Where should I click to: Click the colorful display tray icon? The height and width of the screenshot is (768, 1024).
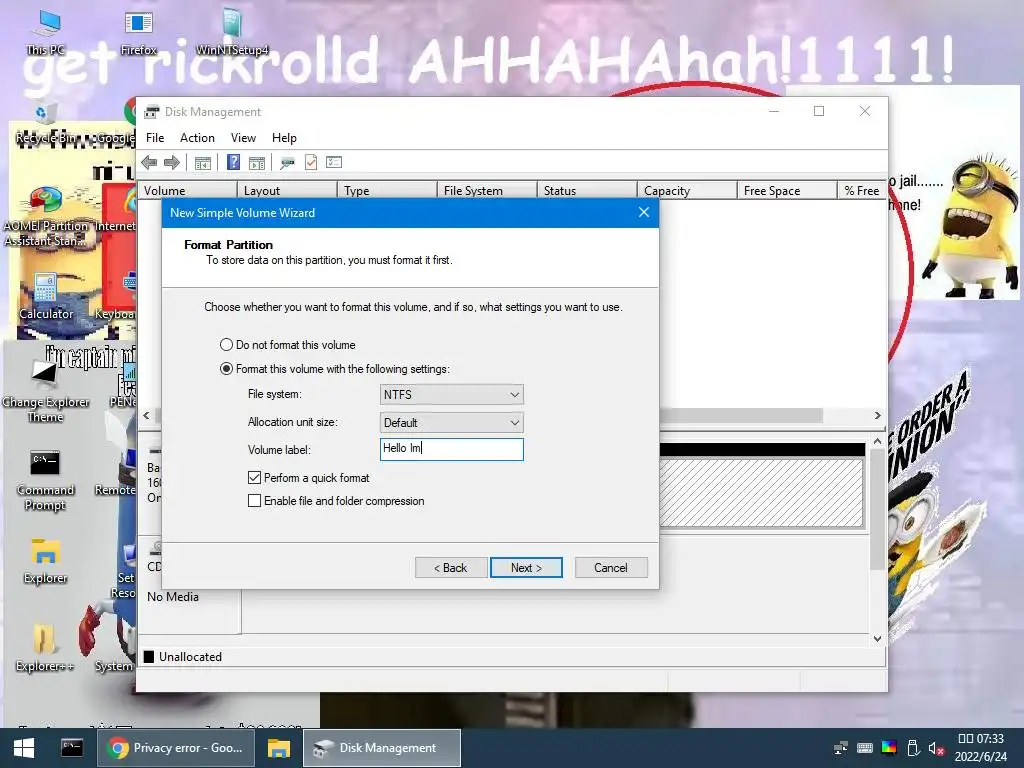tap(889, 748)
